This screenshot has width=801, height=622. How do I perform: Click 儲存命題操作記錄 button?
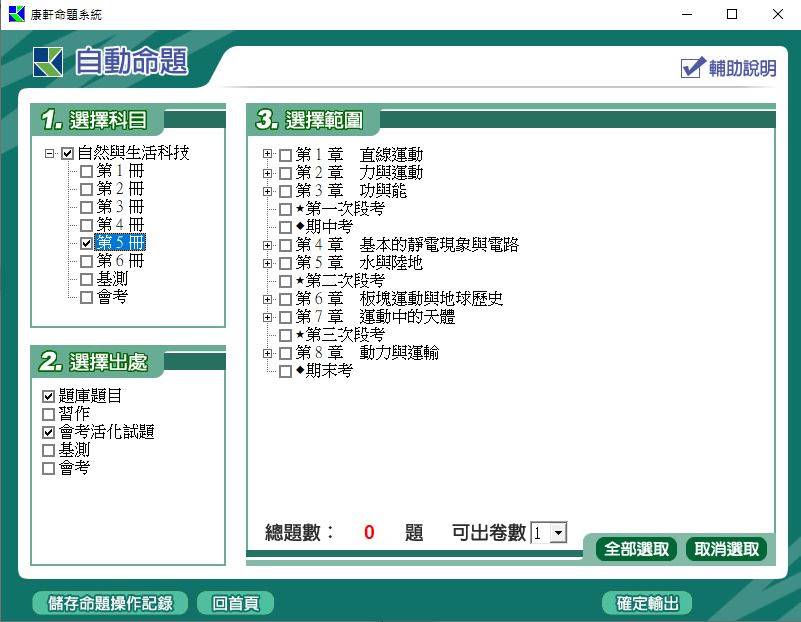pos(110,604)
